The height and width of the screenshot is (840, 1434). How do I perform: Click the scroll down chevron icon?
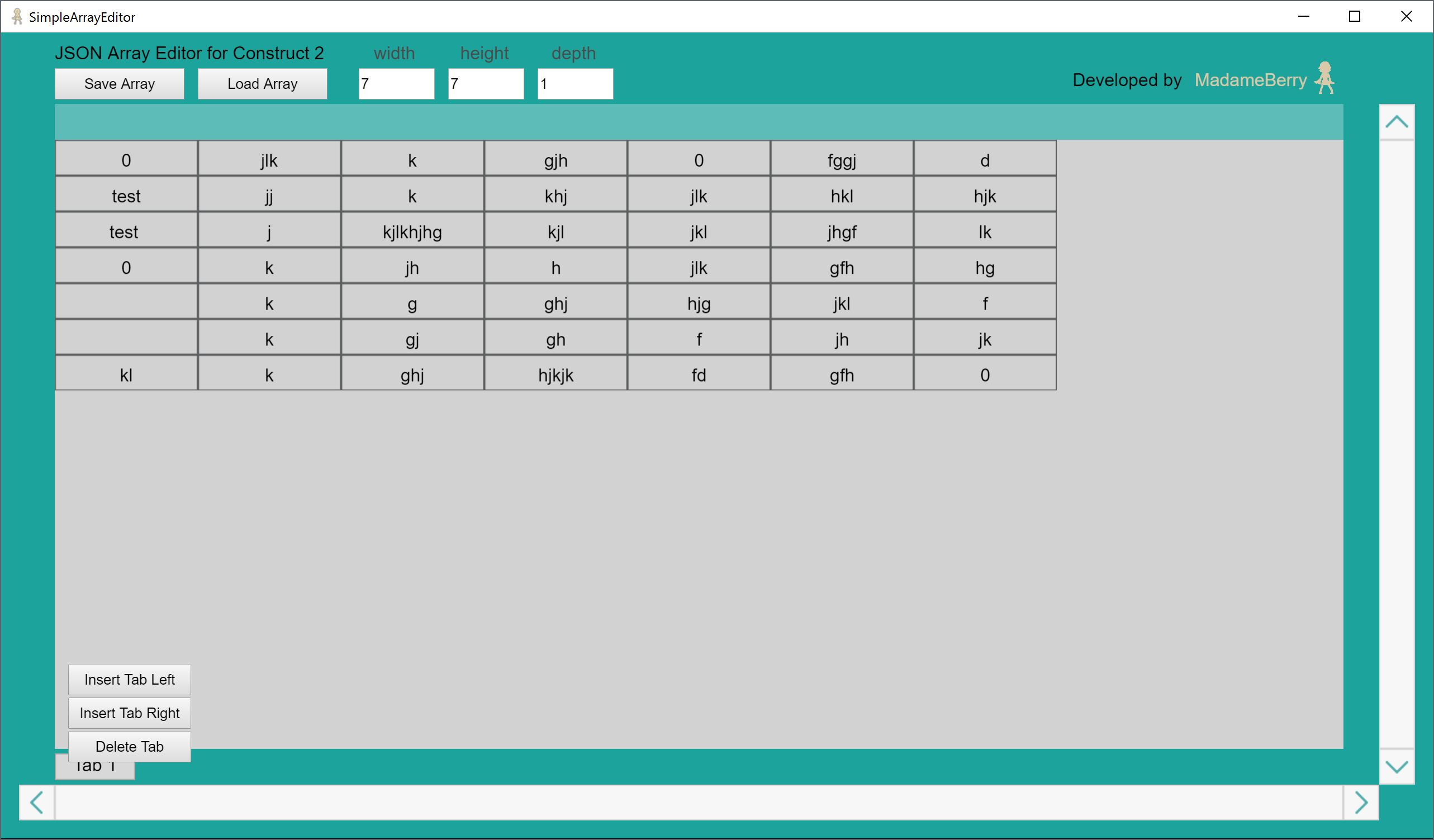(x=1397, y=767)
